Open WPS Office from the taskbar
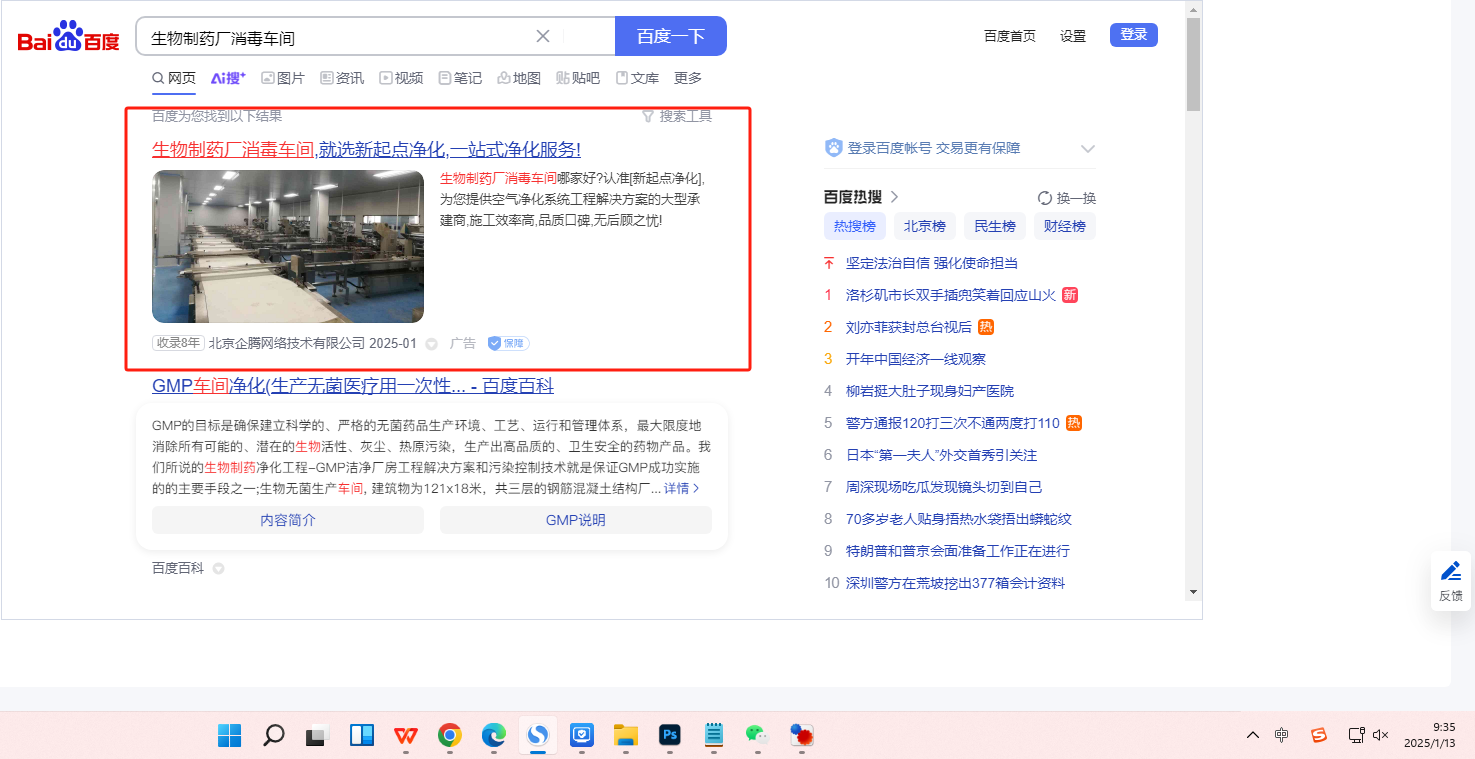Image resolution: width=1475 pixels, height=759 pixels. tap(406, 736)
